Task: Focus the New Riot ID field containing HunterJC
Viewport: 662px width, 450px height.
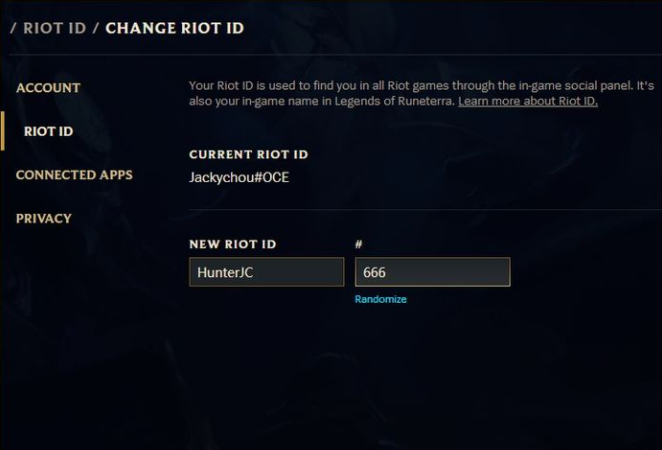Action: click(x=267, y=272)
